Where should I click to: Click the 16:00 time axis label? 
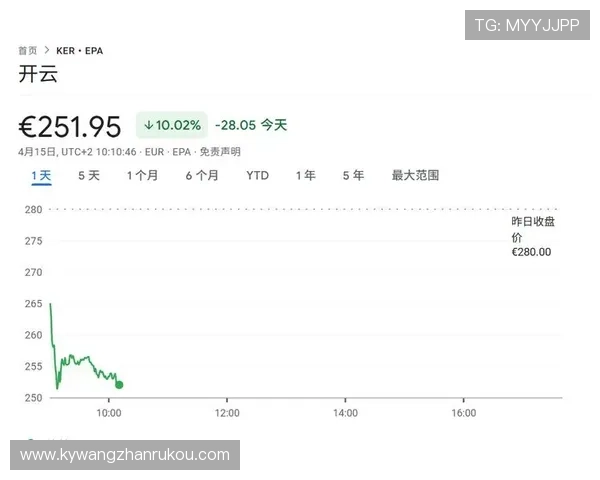(464, 413)
